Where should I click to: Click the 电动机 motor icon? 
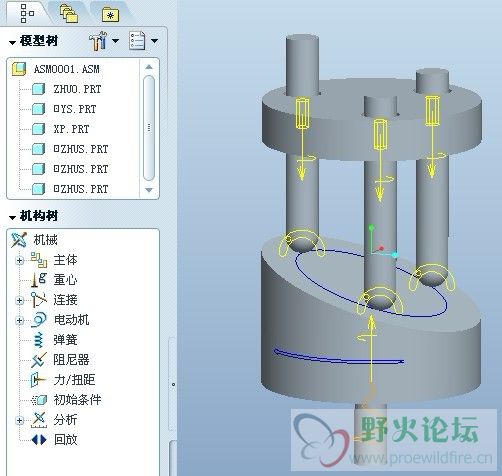pyautogui.click(x=39, y=320)
